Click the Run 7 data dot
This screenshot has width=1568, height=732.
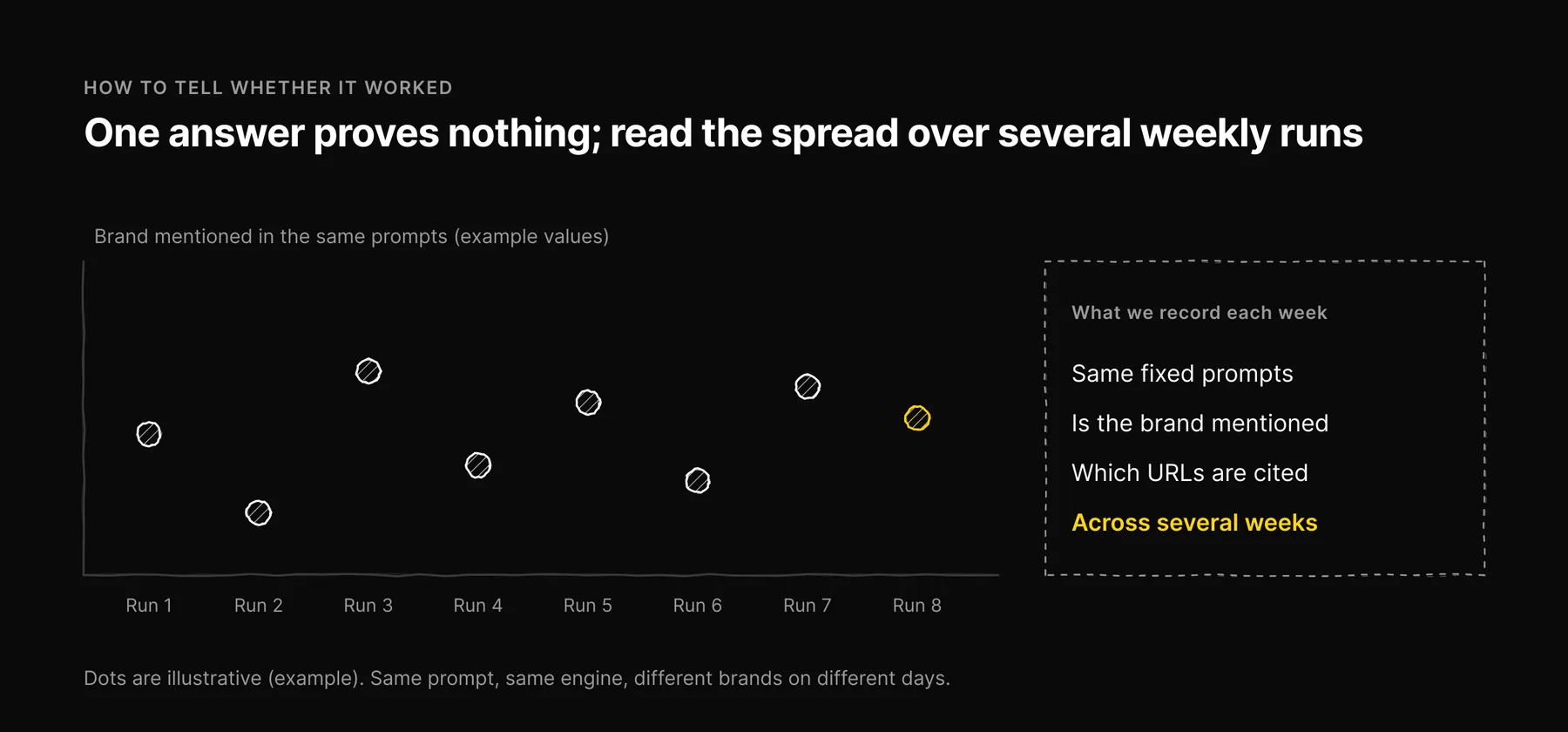point(808,386)
